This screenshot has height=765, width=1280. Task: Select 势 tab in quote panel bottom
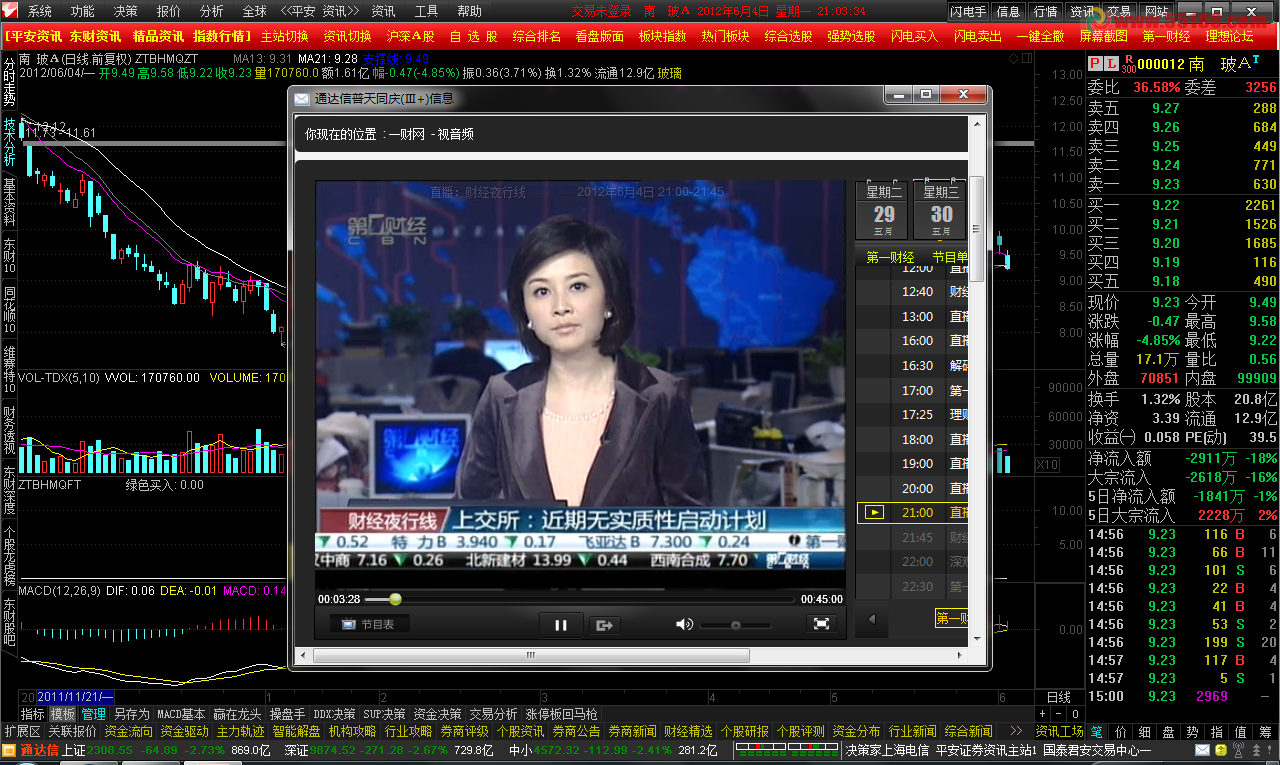point(1193,731)
